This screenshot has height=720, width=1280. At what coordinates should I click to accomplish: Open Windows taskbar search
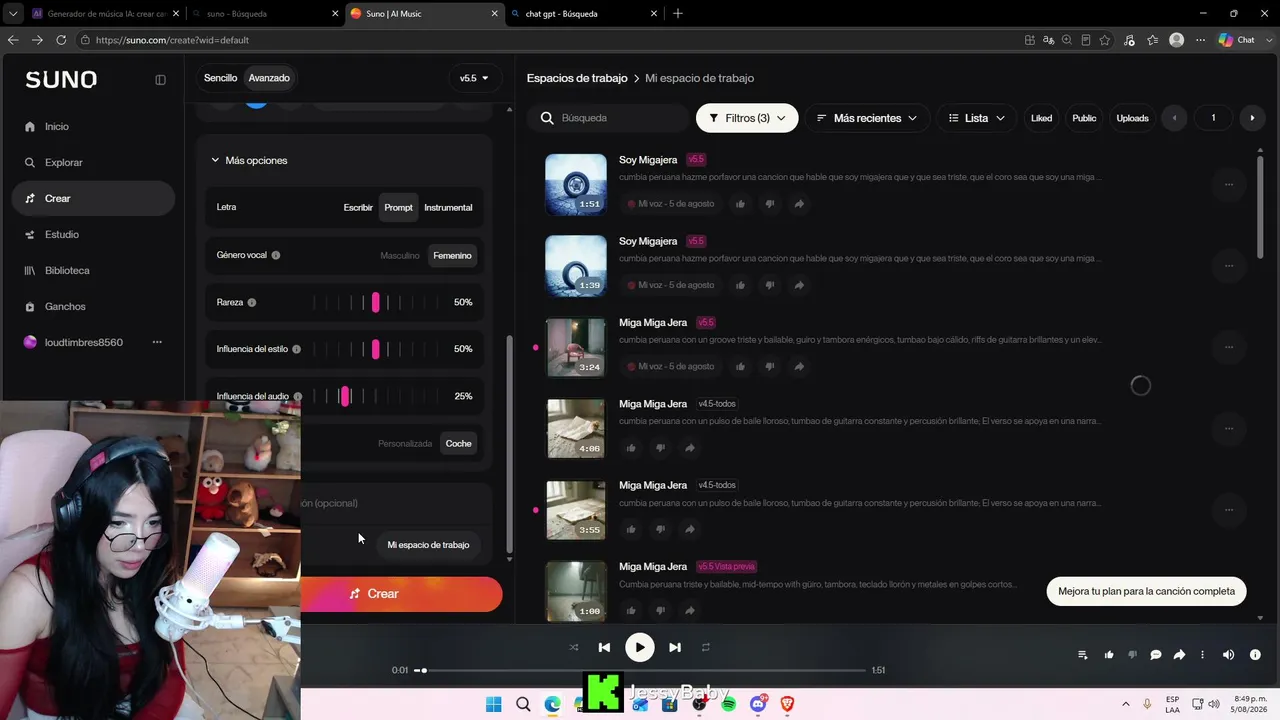[x=523, y=704]
